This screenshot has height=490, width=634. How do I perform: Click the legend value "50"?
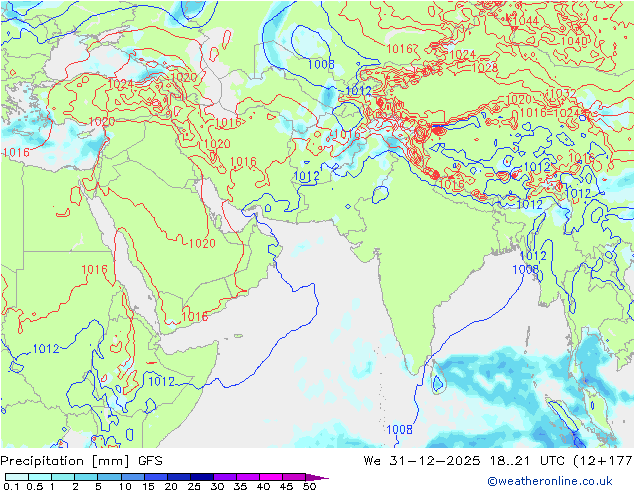[x=310, y=486]
